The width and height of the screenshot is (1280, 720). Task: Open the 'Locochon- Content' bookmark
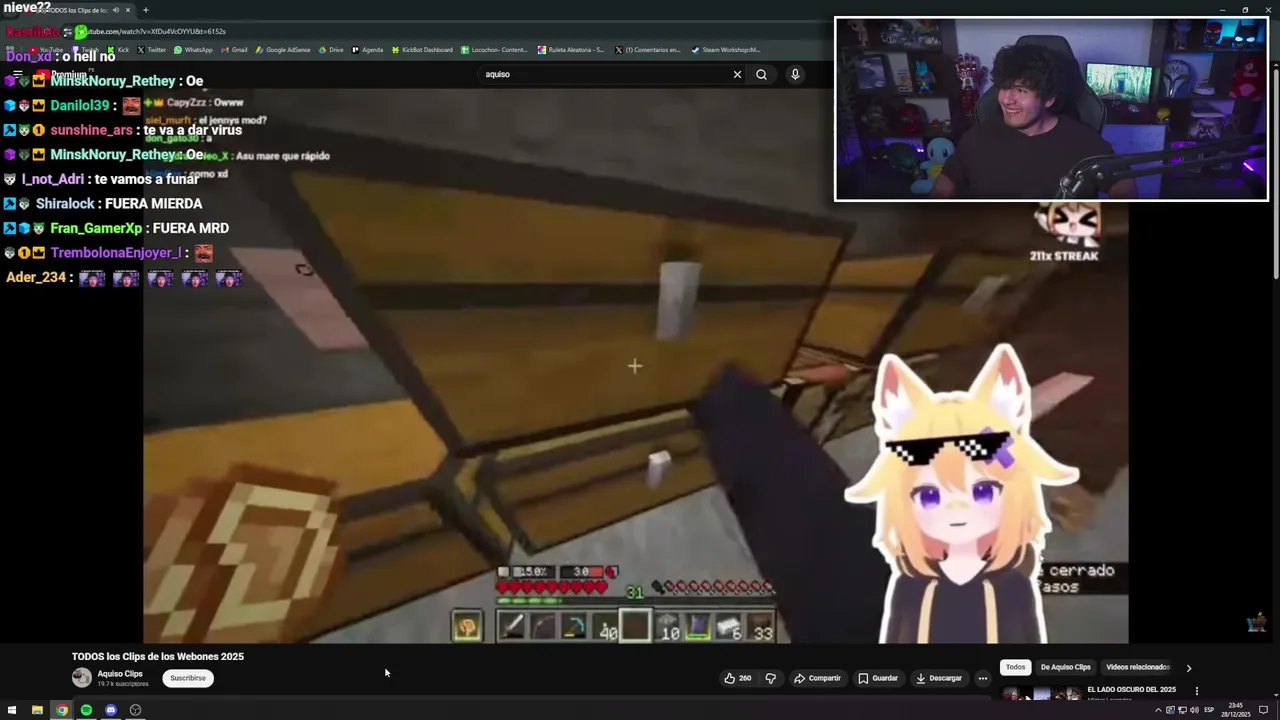click(494, 50)
